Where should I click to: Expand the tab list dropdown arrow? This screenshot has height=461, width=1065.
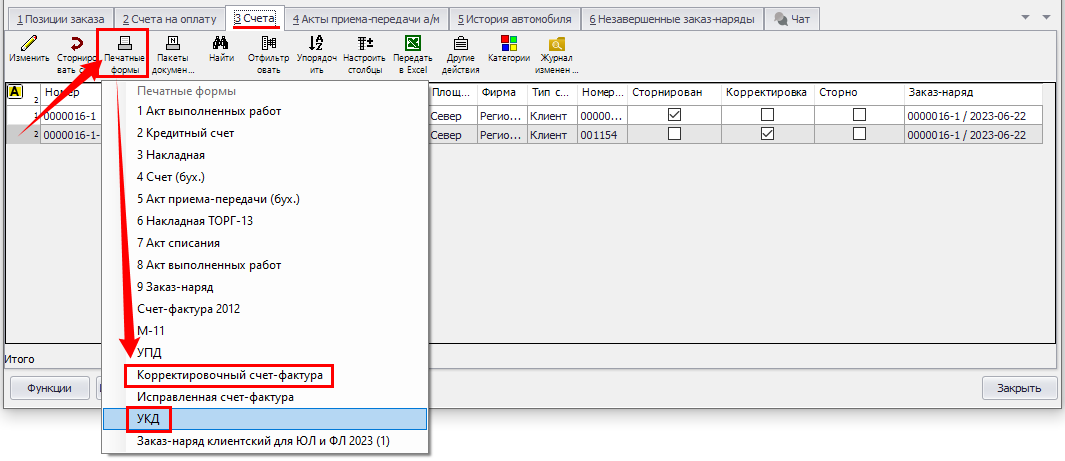(1024, 18)
